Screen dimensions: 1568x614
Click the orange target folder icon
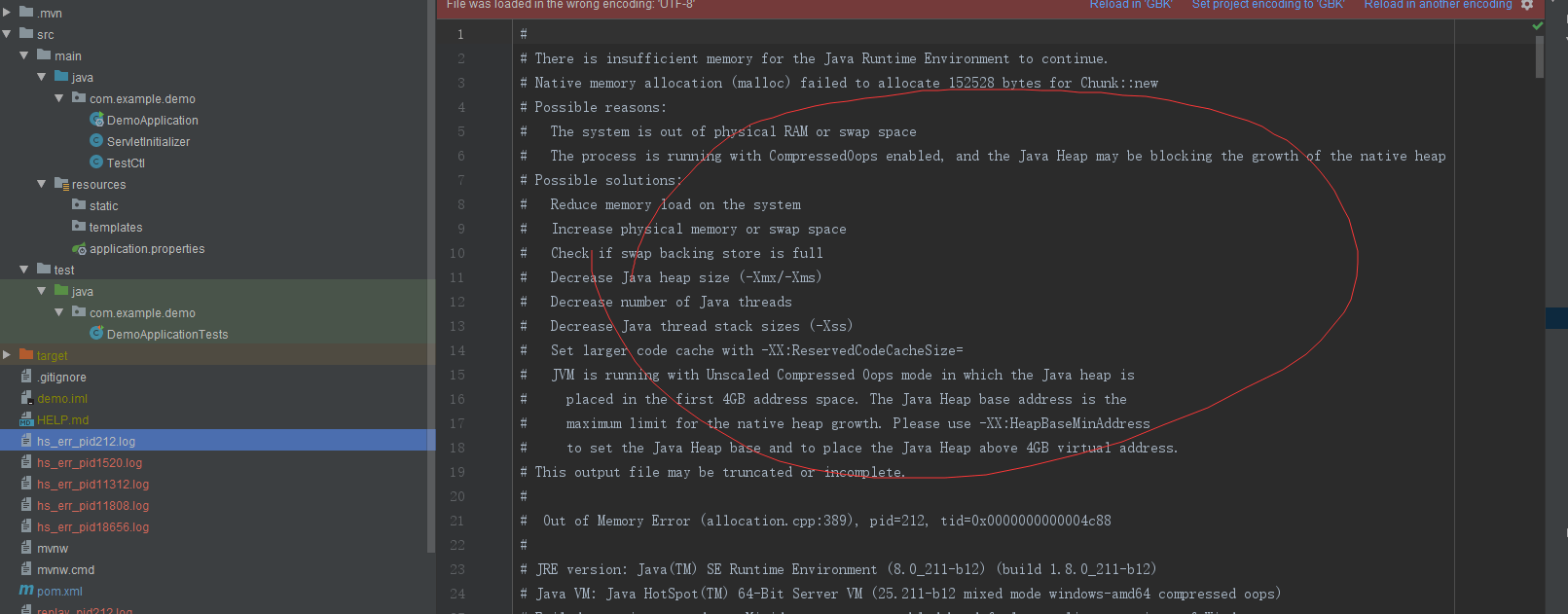(x=26, y=355)
